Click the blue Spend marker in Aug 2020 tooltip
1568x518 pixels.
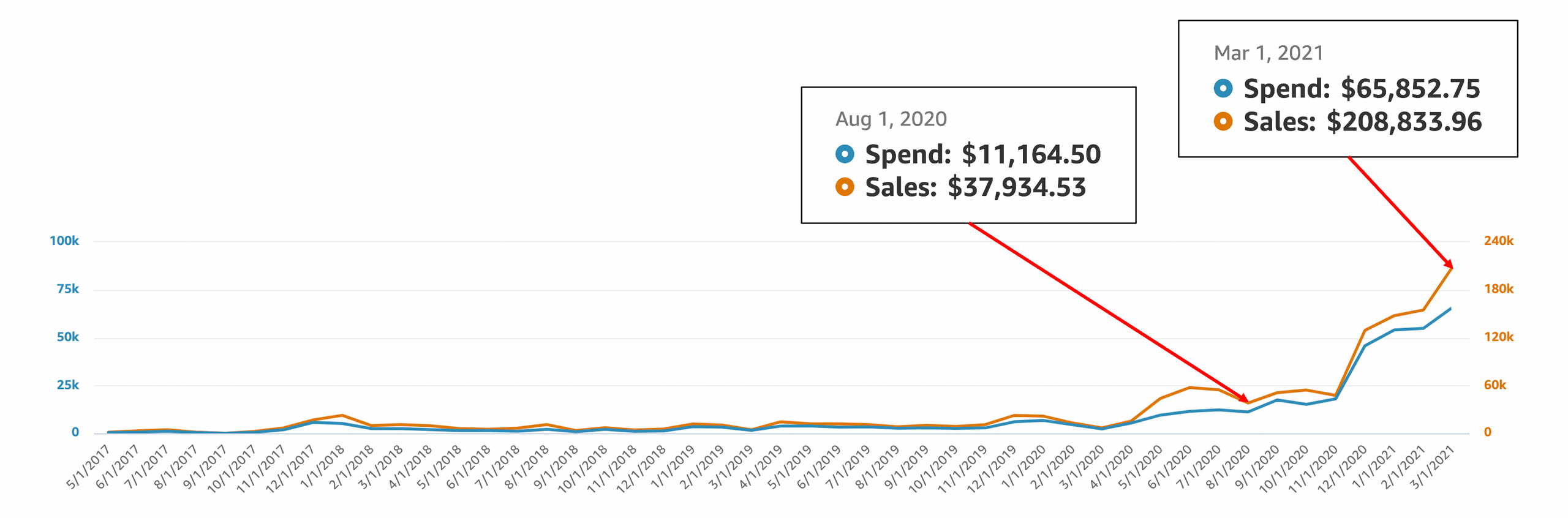coord(844,154)
